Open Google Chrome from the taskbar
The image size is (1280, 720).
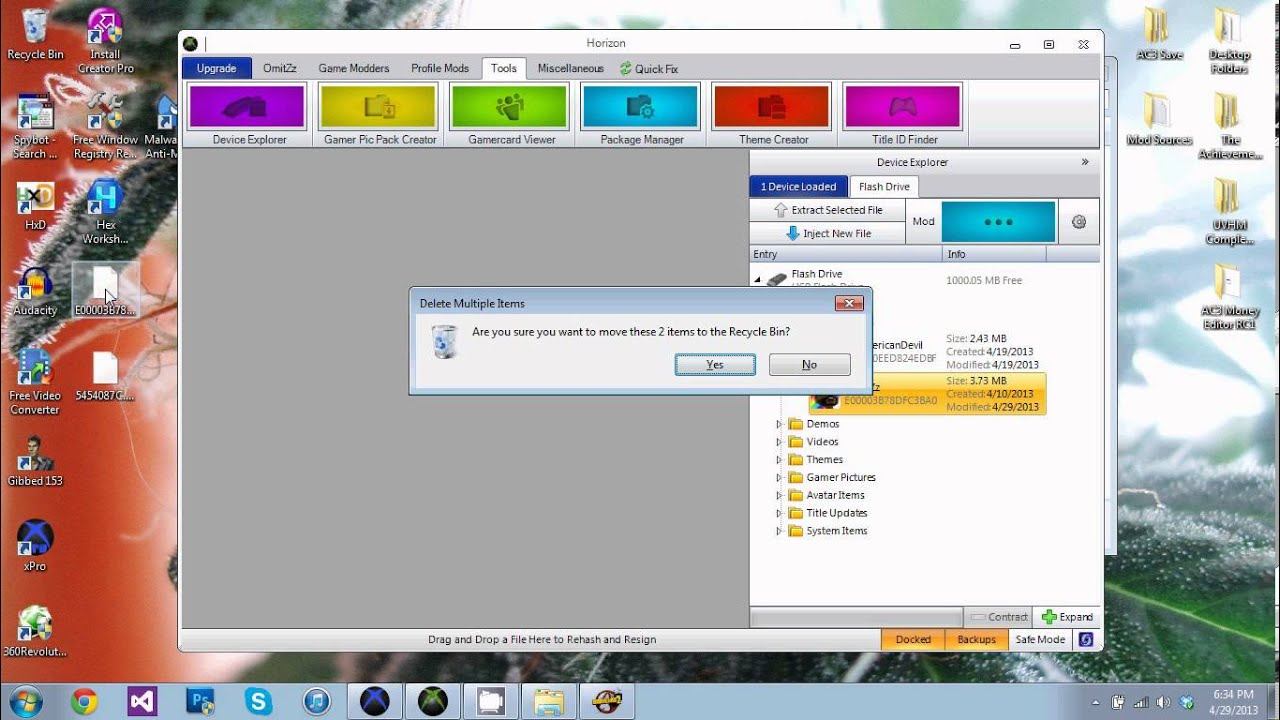click(x=84, y=702)
